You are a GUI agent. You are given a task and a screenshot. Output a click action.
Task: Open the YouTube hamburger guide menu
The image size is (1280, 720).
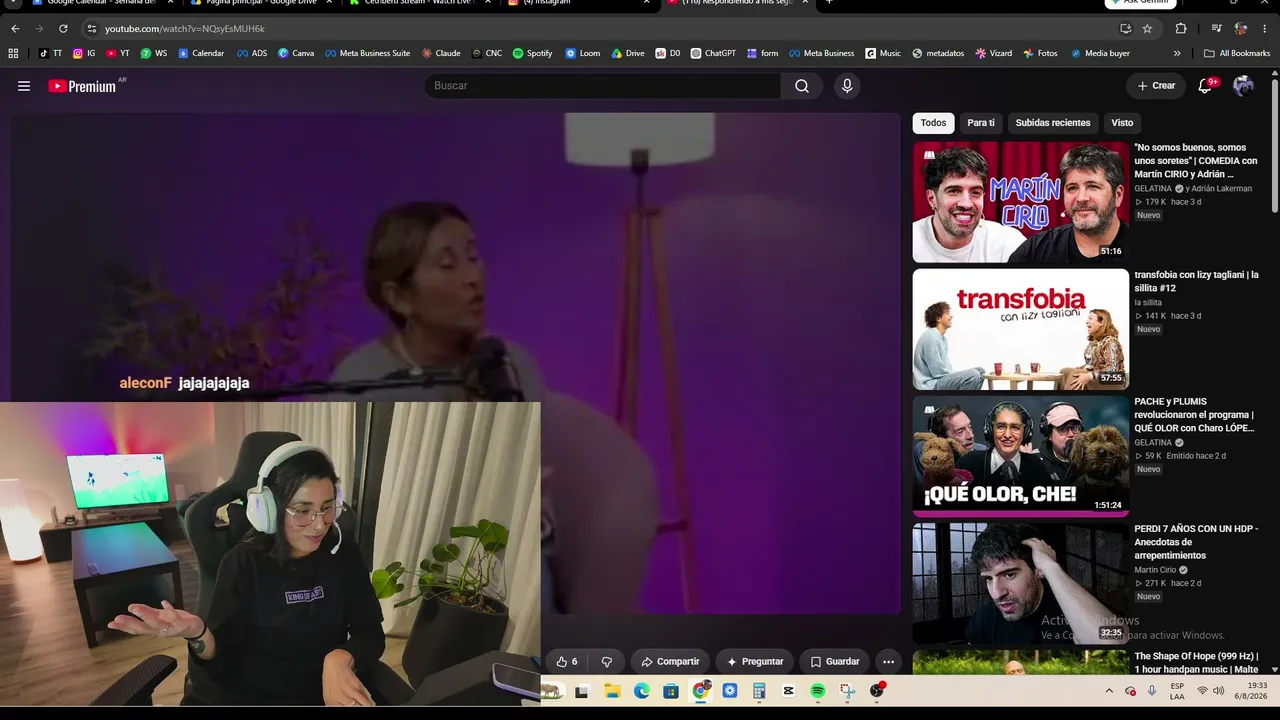[24, 86]
